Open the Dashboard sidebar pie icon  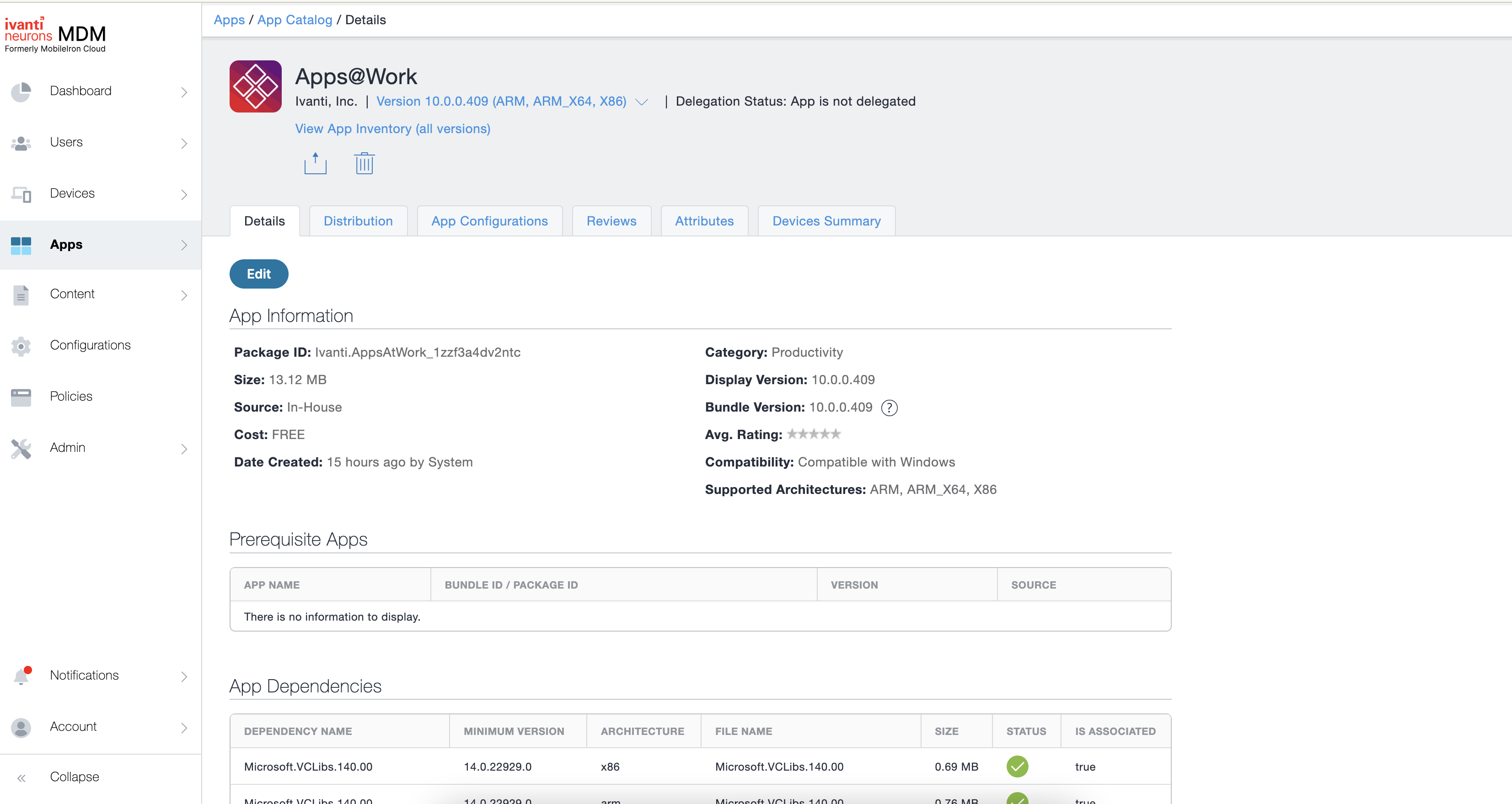[x=21, y=91]
